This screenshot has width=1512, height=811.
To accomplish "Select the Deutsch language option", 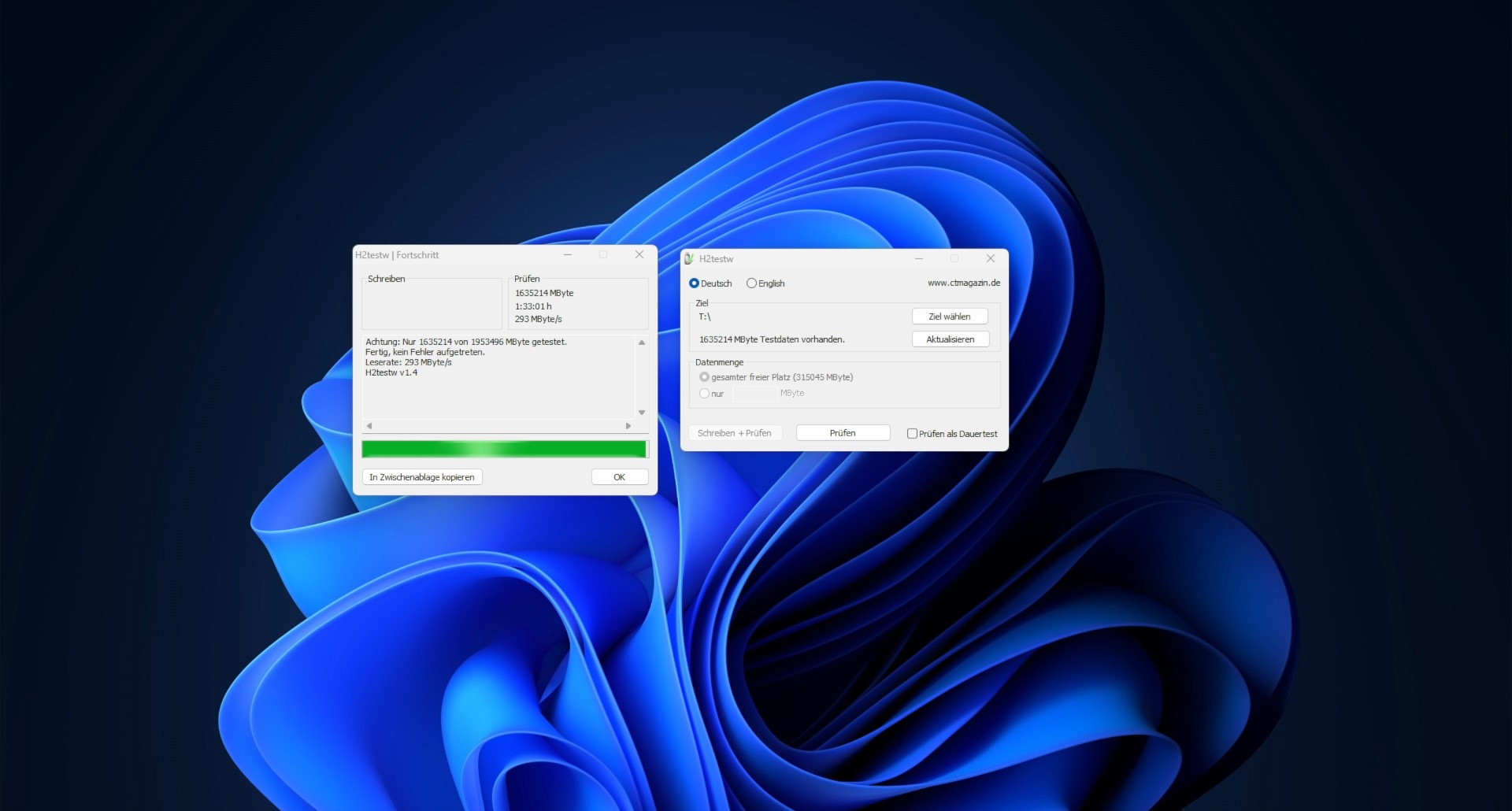I will point(694,283).
